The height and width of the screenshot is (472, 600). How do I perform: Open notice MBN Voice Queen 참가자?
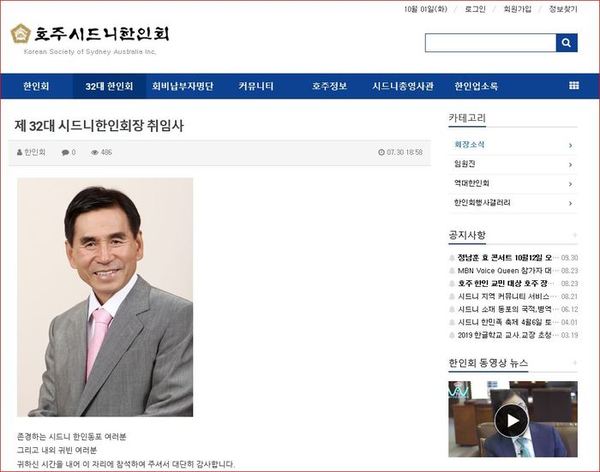coord(504,271)
